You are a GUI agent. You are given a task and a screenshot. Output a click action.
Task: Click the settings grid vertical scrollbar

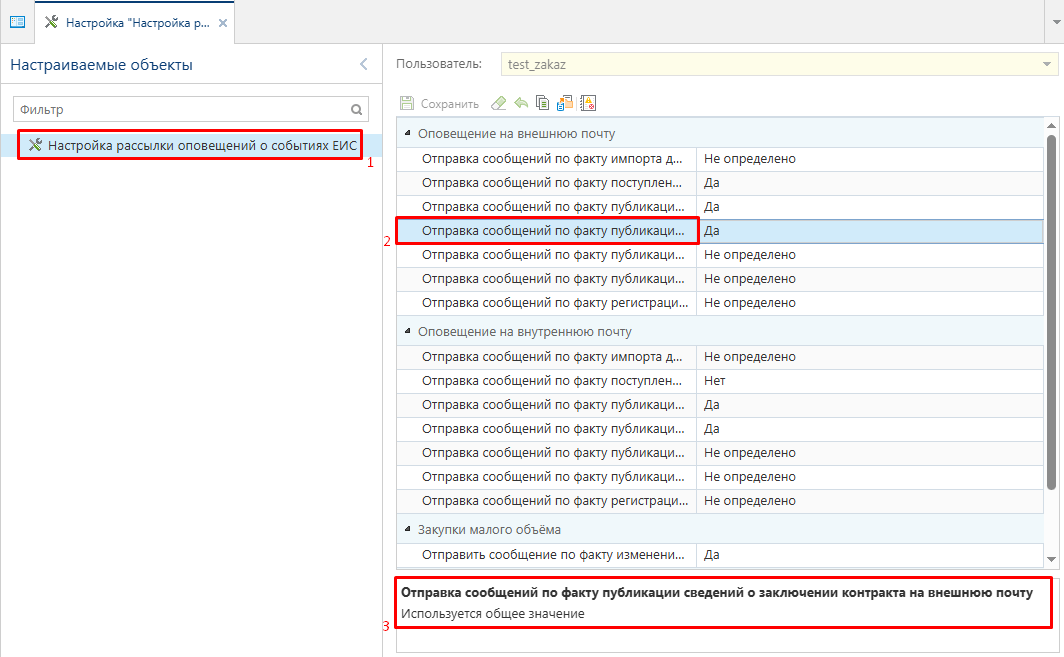[1050, 312]
